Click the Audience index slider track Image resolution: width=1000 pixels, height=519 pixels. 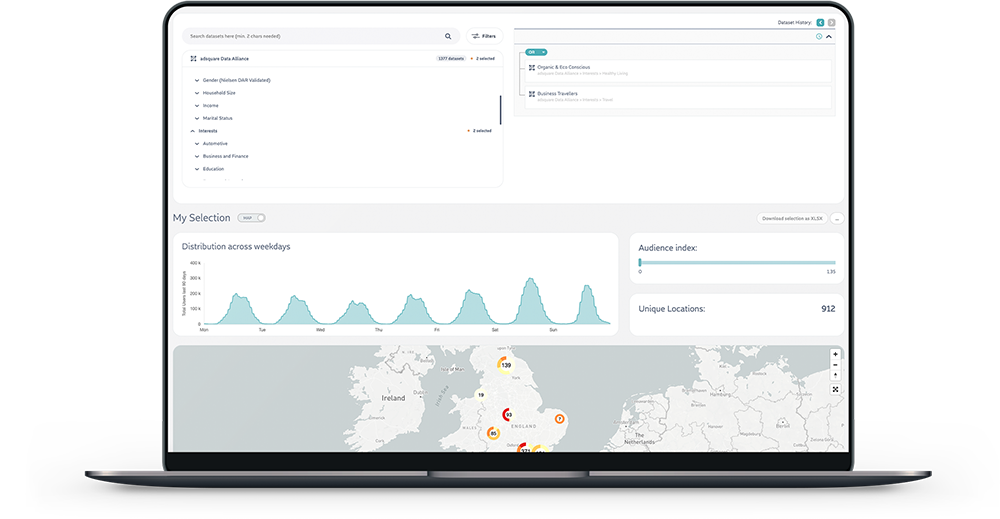coord(737,263)
